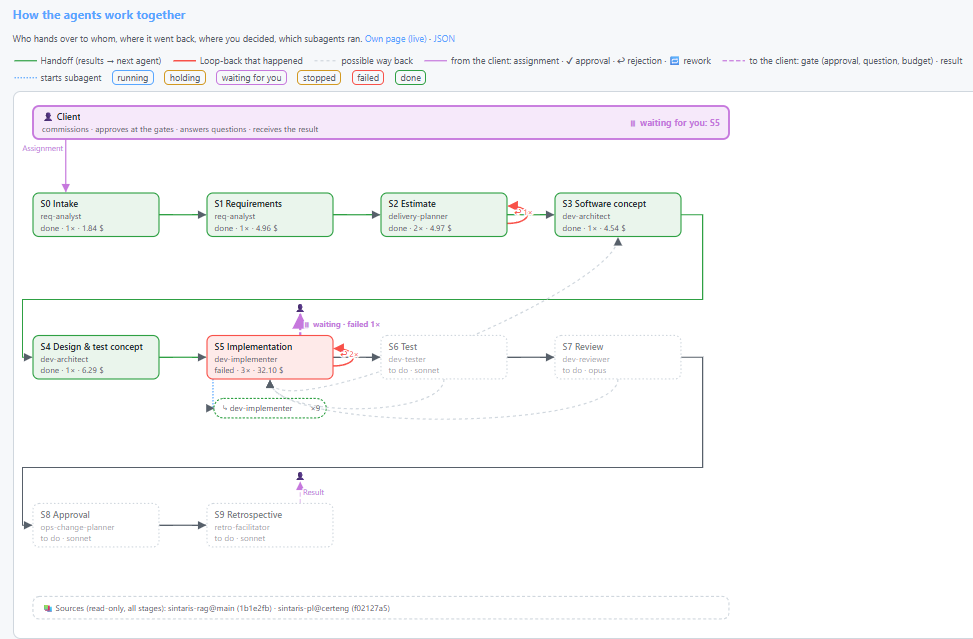Click the done · 1× · 4.96 $ text
The width and height of the screenshot is (973, 639).
pyautogui.click(x=246, y=228)
